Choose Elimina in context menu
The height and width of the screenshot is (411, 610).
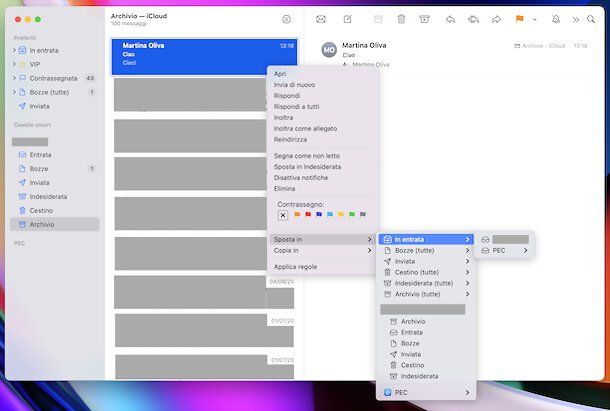[322, 188]
